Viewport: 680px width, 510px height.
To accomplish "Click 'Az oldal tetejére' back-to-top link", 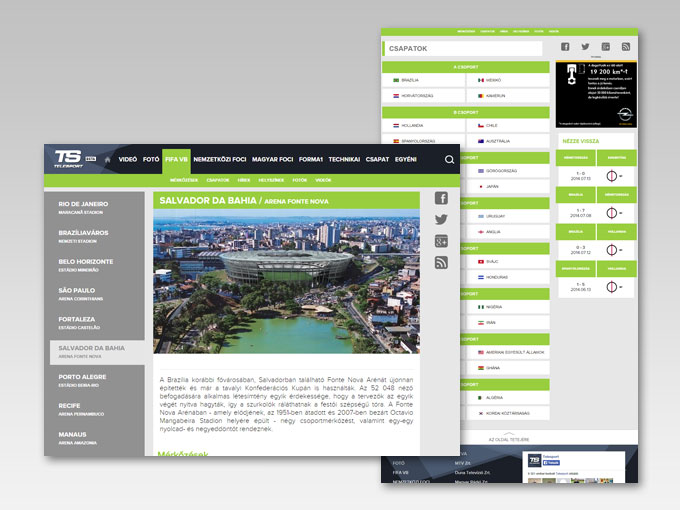I will pyautogui.click(x=509, y=437).
